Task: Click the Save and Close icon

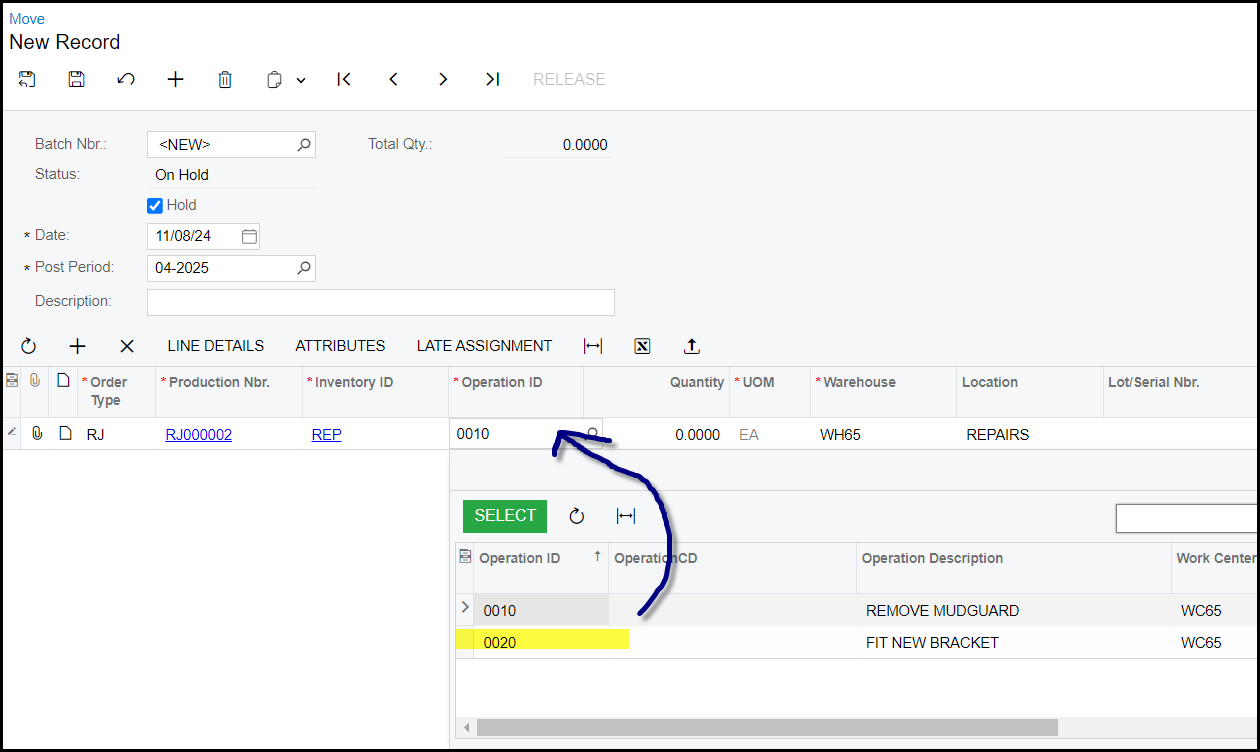Action: (27, 79)
